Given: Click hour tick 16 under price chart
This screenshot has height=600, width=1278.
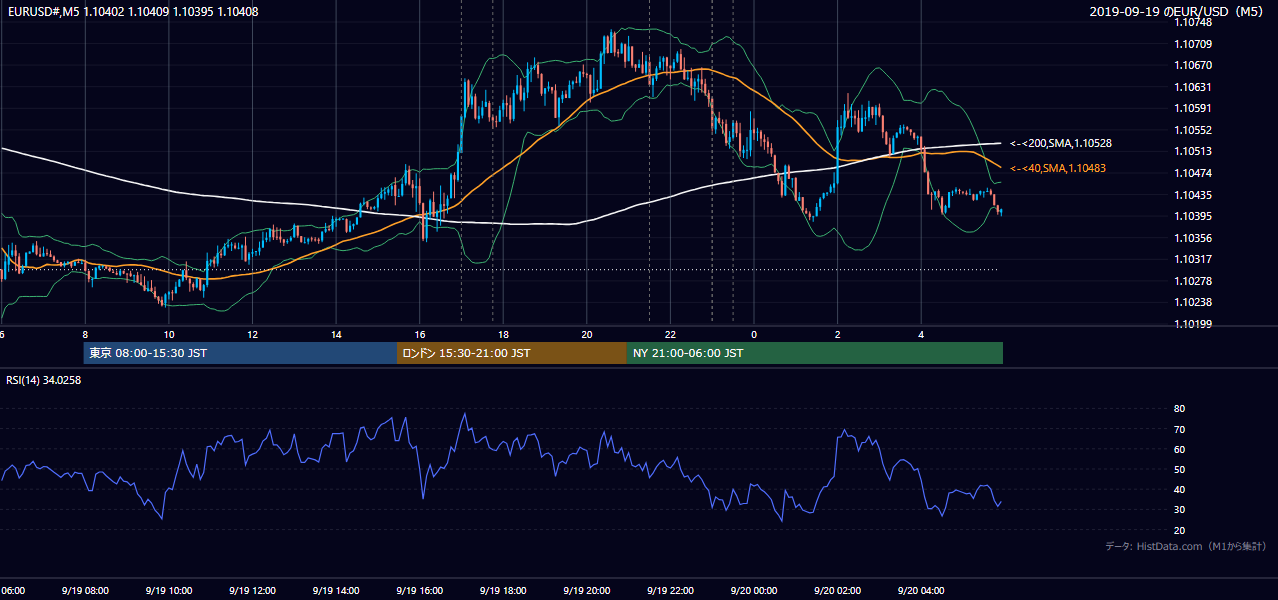Looking at the screenshot, I should click(420, 334).
